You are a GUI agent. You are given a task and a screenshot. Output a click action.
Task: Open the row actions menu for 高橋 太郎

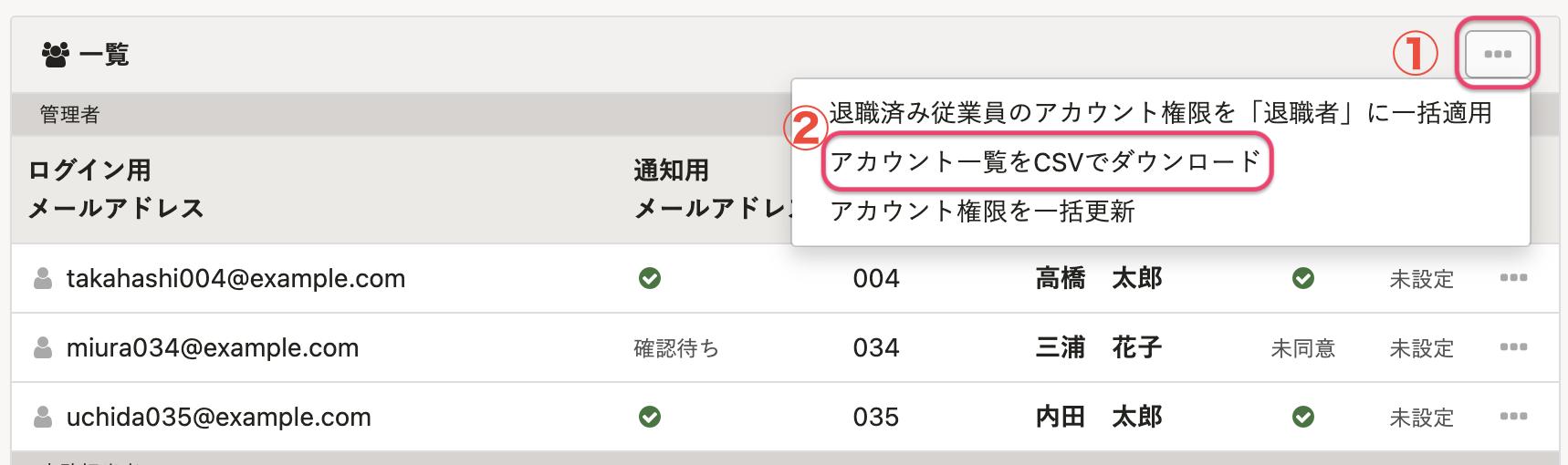pyautogui.click(x=1512, y=278)
